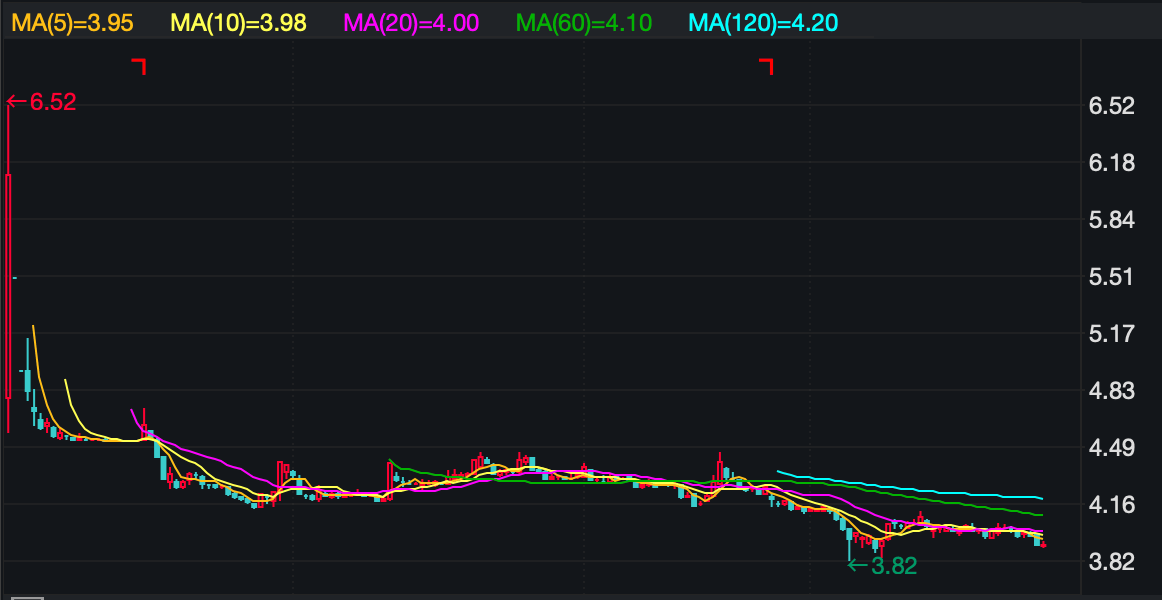The image size is (1162, 600).
Task: Click the 4.83 value on price axis
Action: 1111,390
